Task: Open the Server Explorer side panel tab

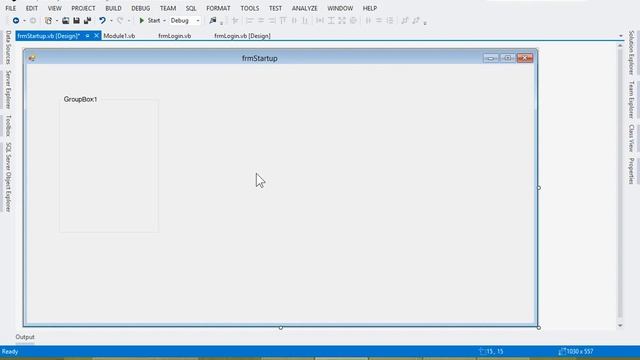Action: tap(8, 89)
